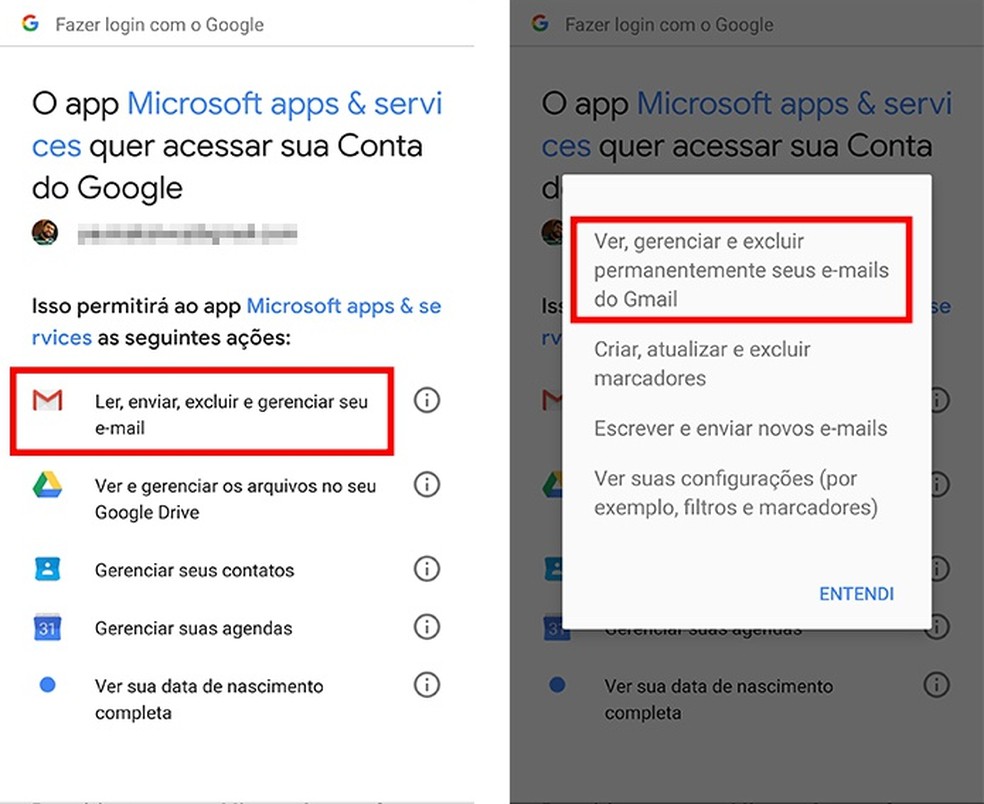Viewport: 984px width, 804px height.
Task: Click the Google logo in left header
Action: (30, 23)
